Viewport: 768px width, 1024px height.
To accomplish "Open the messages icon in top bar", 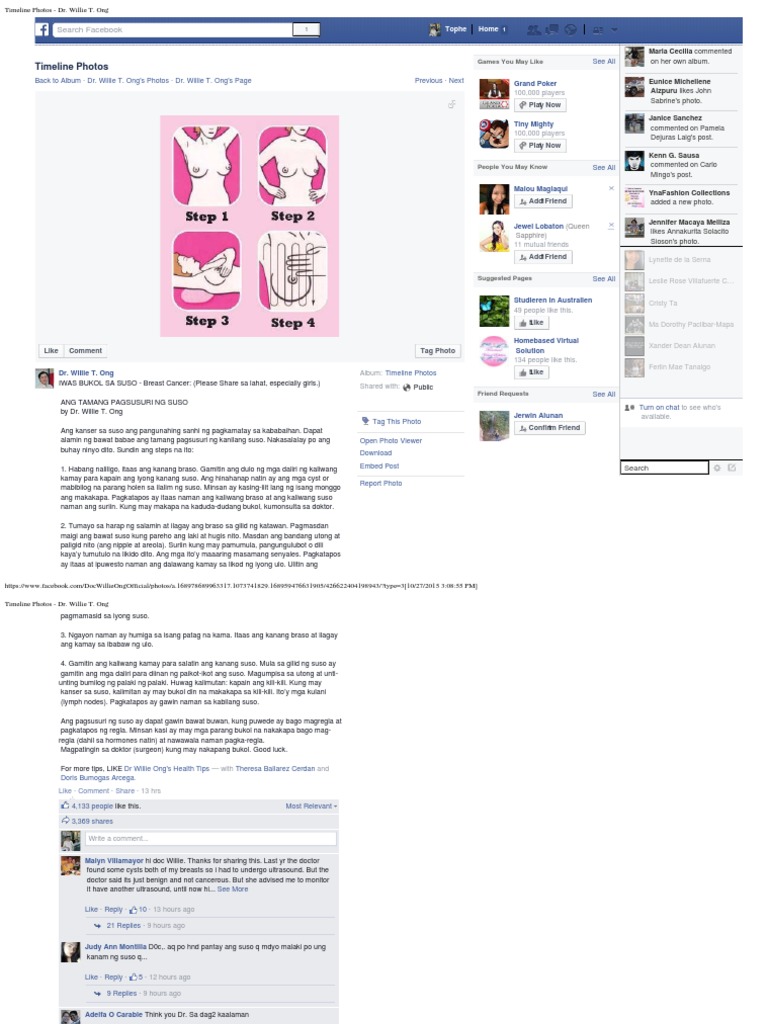I will coord(552,29).
